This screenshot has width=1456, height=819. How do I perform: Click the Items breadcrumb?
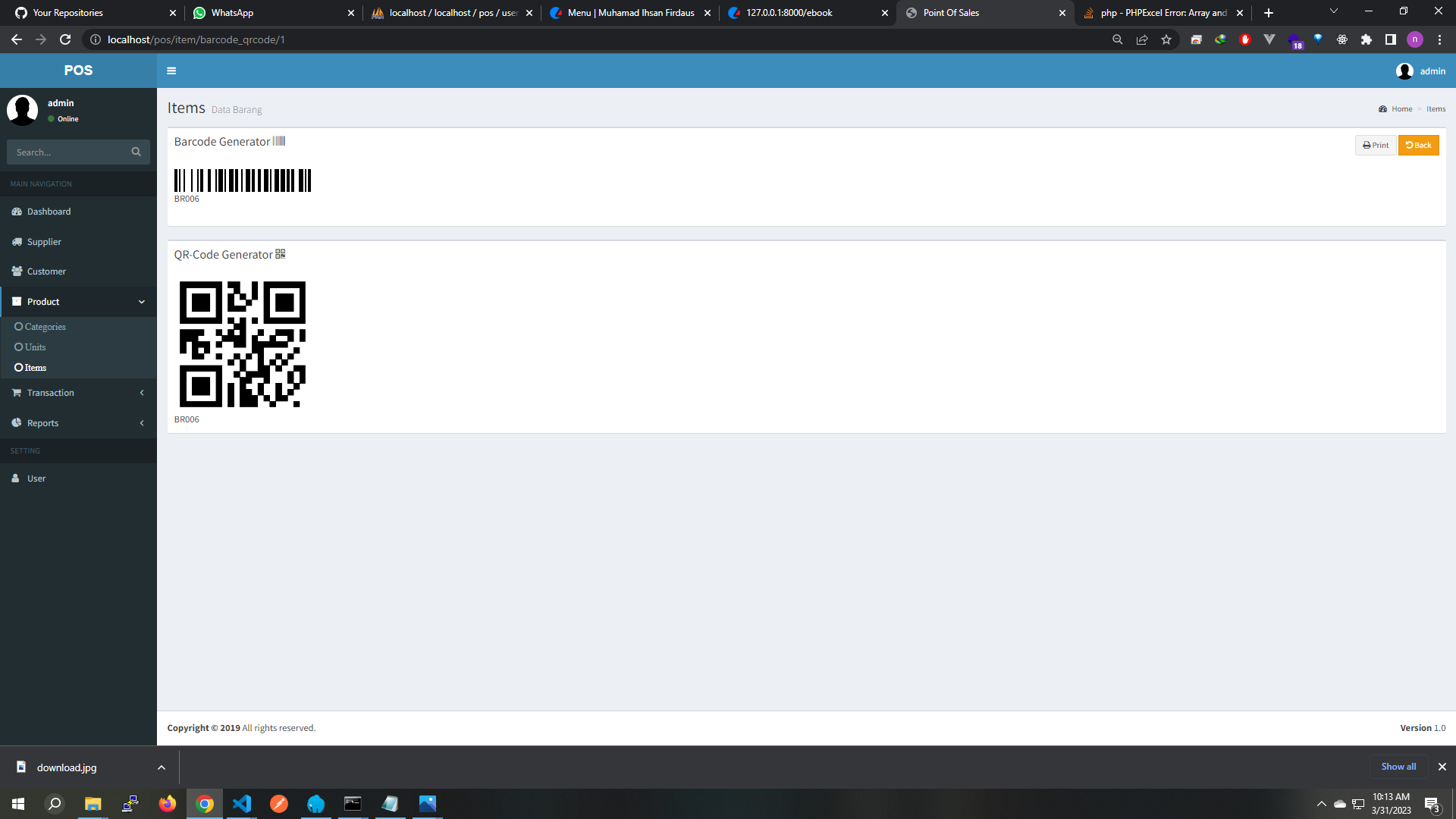click(x=1436, y=109)
